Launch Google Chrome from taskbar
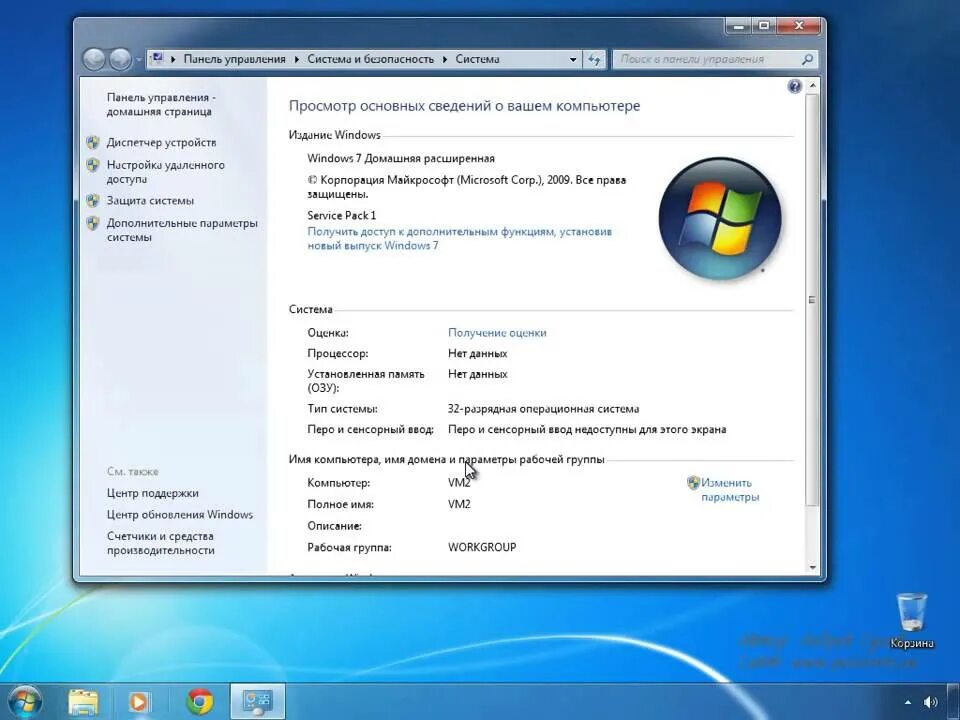960x720 pixels. pos(200,702)
